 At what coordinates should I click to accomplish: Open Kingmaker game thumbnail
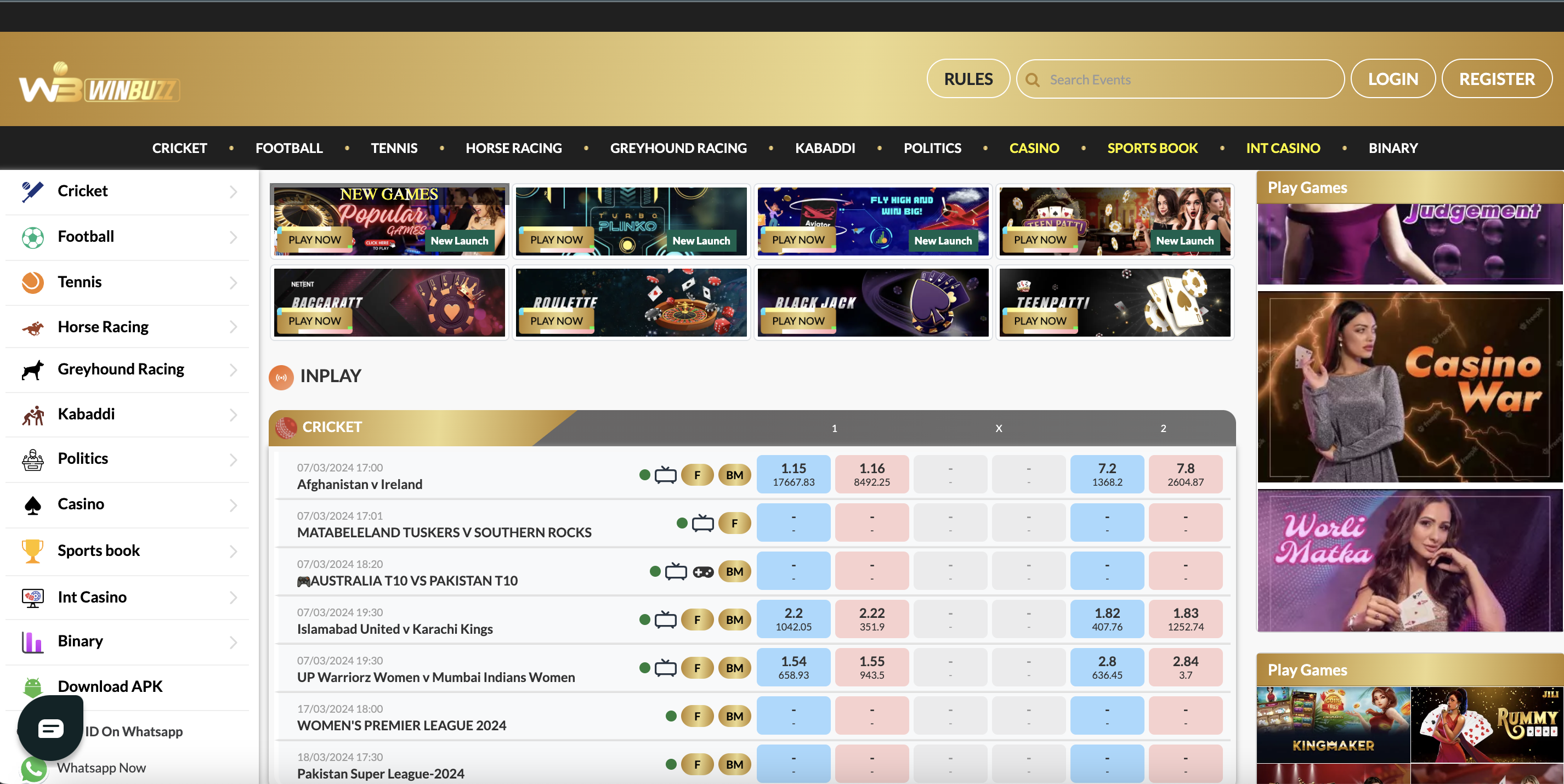[1333, 725]
